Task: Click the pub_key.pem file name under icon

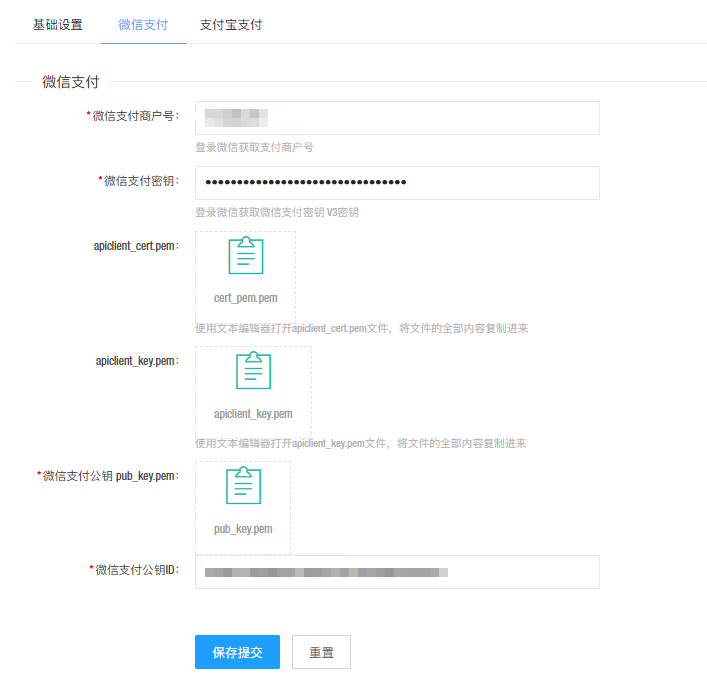Action: pos(243,529)
